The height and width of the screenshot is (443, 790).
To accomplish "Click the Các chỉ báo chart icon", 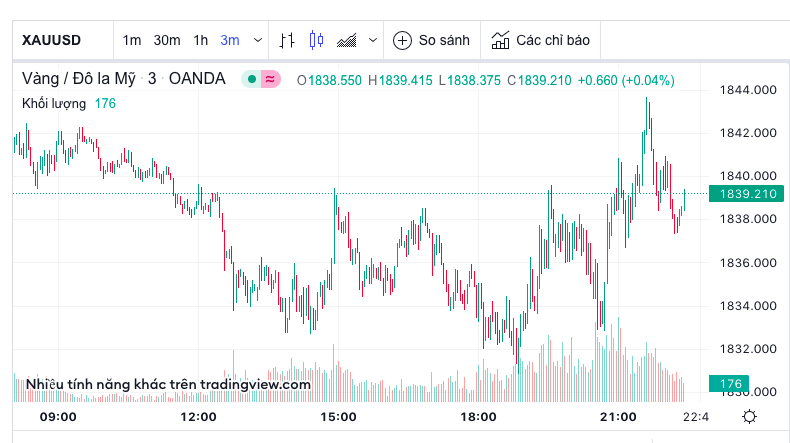I will click(x=500, y=40).
